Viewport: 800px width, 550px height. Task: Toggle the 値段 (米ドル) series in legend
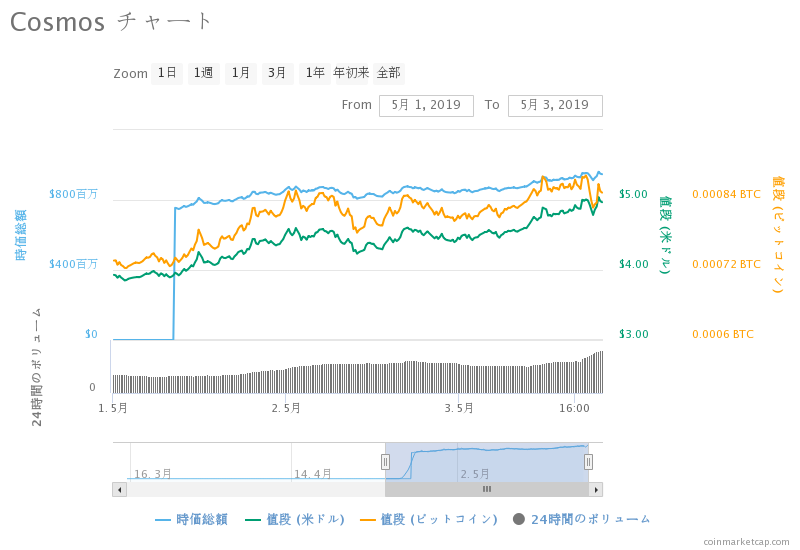pos(295,519)
